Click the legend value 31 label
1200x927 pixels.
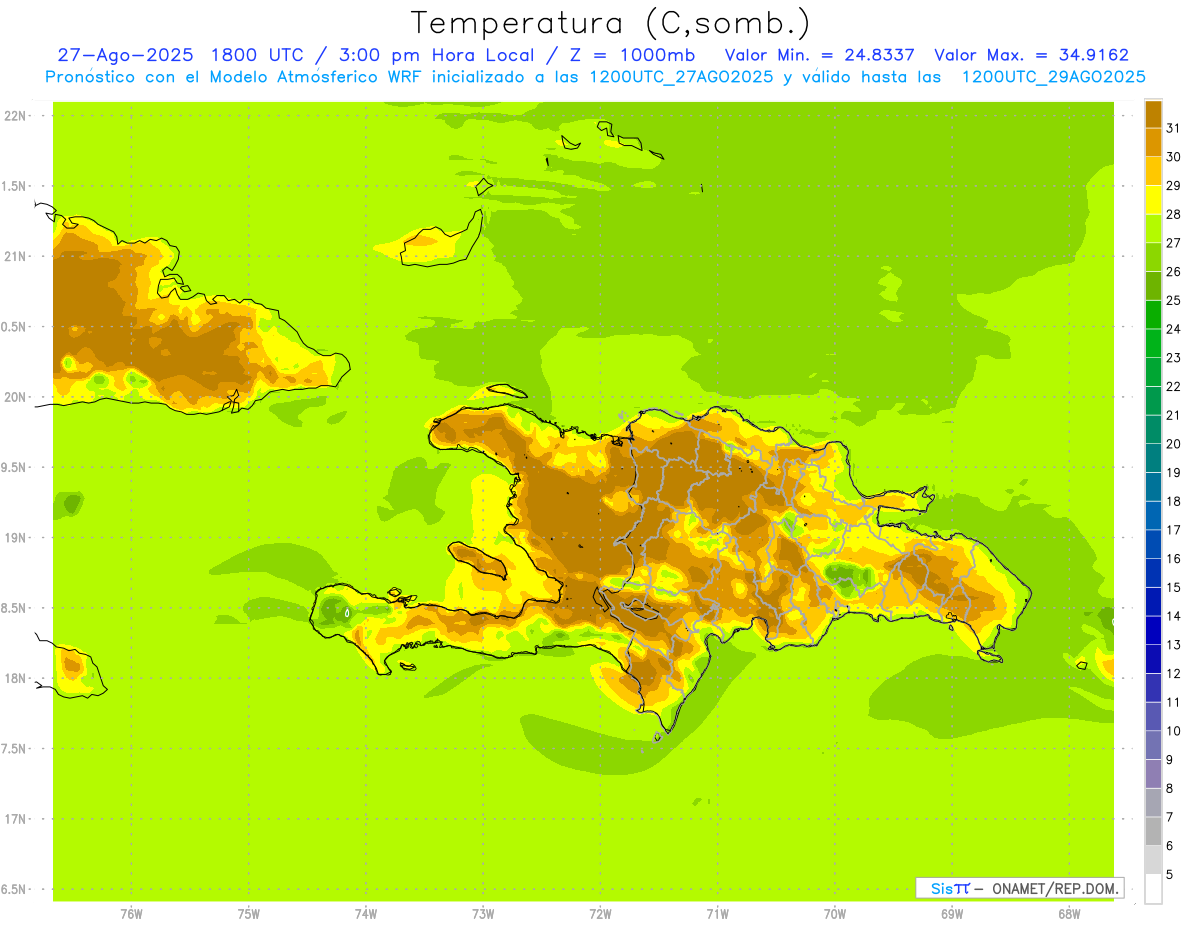pyautogui.click(x=1173, y=128)
